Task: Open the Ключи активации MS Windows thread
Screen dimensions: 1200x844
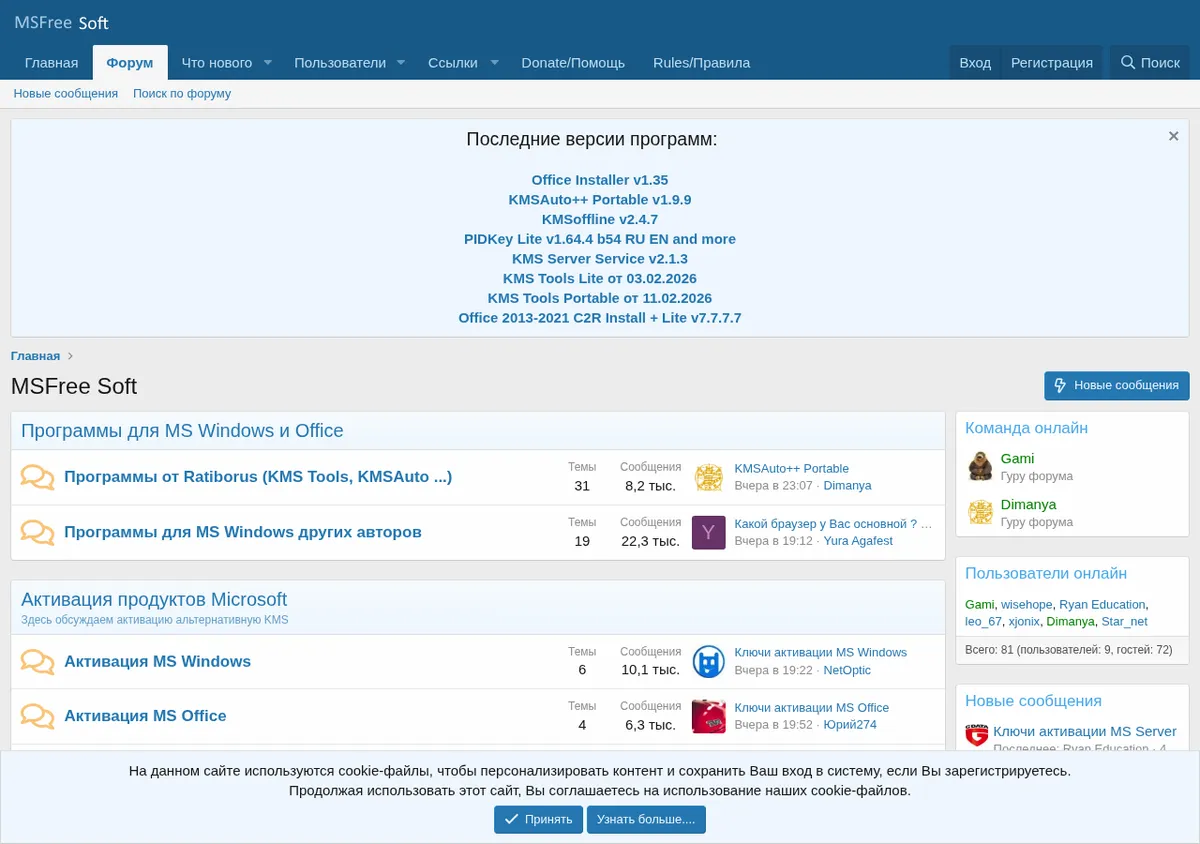Action: click(820, 652)
